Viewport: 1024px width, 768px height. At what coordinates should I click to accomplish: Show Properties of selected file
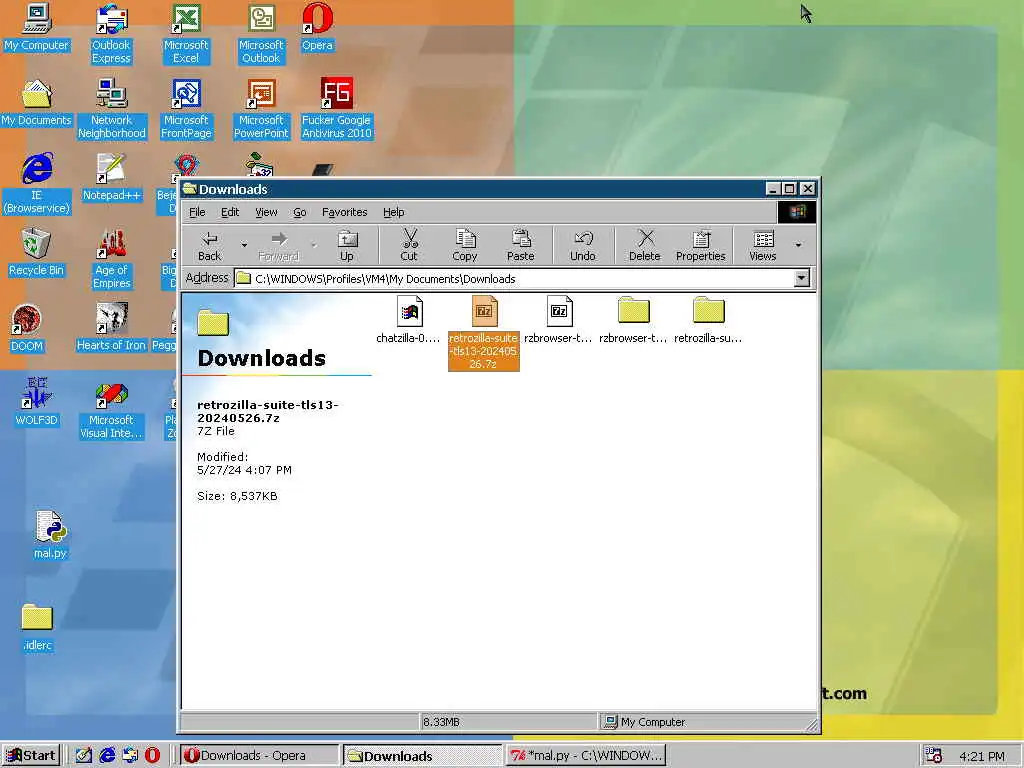[701, 246]
